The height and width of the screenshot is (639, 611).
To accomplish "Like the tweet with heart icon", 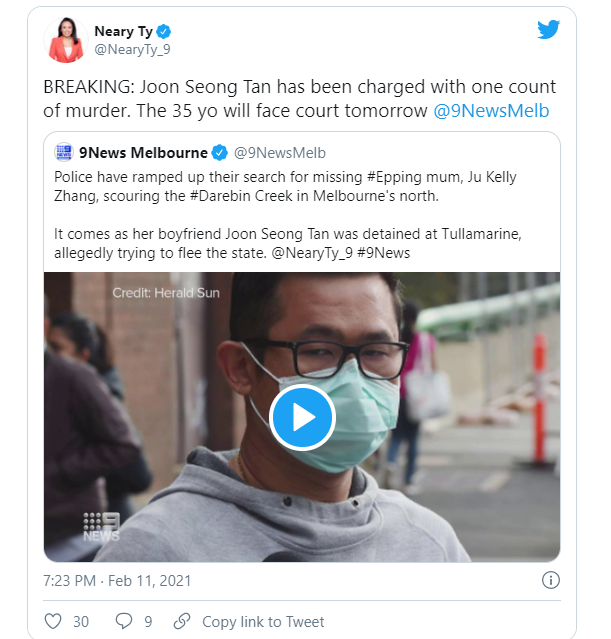I will (52, 621).
